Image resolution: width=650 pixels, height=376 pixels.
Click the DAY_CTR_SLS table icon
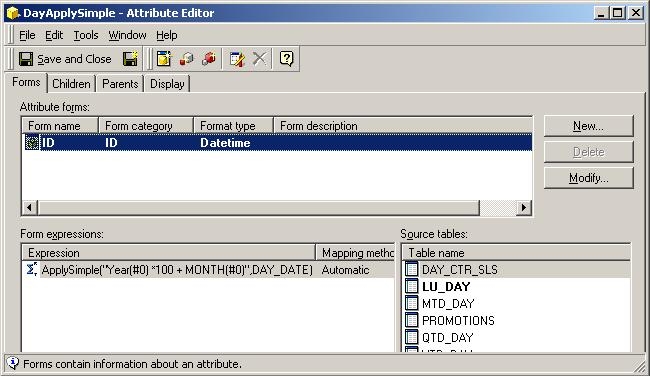click(412, 269)
